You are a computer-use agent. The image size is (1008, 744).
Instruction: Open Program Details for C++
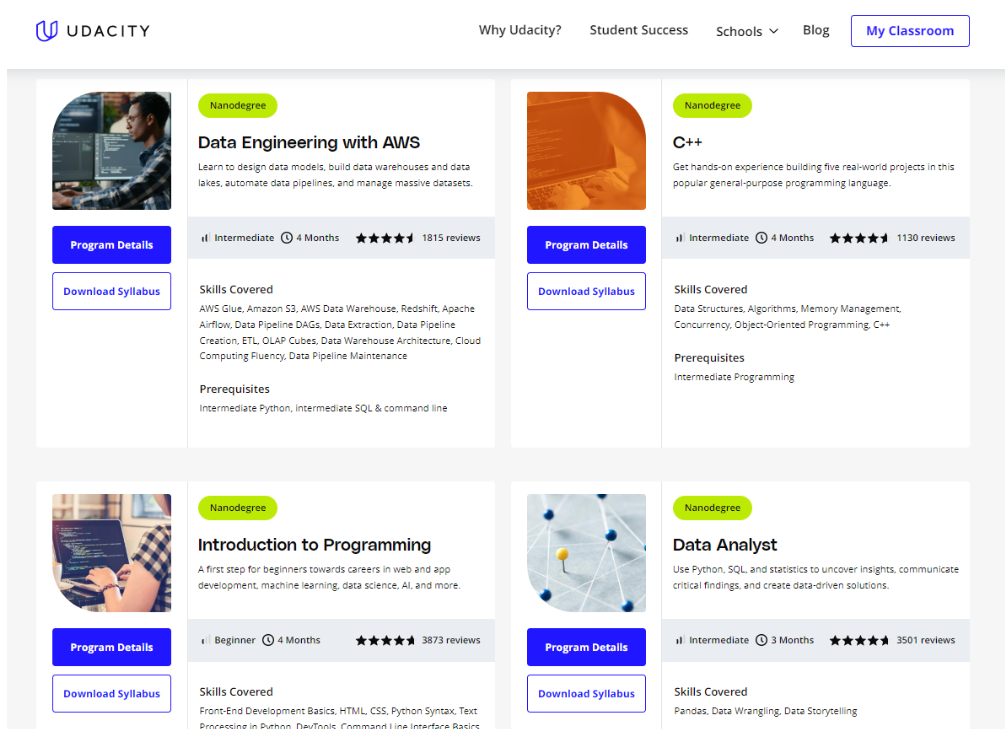coord(586,245)
